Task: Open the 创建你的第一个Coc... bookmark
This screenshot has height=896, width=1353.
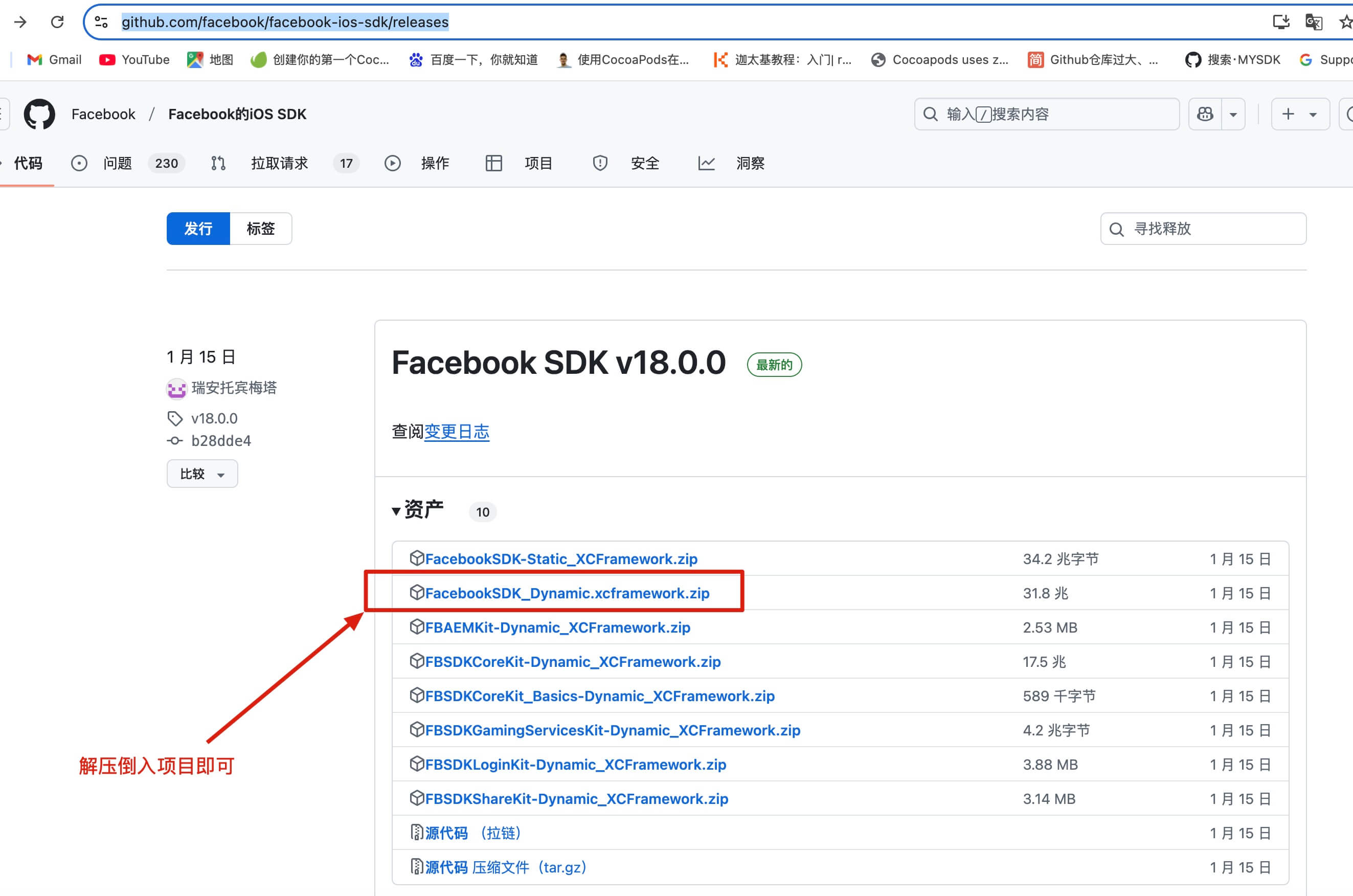Action: tap(320, 59)
